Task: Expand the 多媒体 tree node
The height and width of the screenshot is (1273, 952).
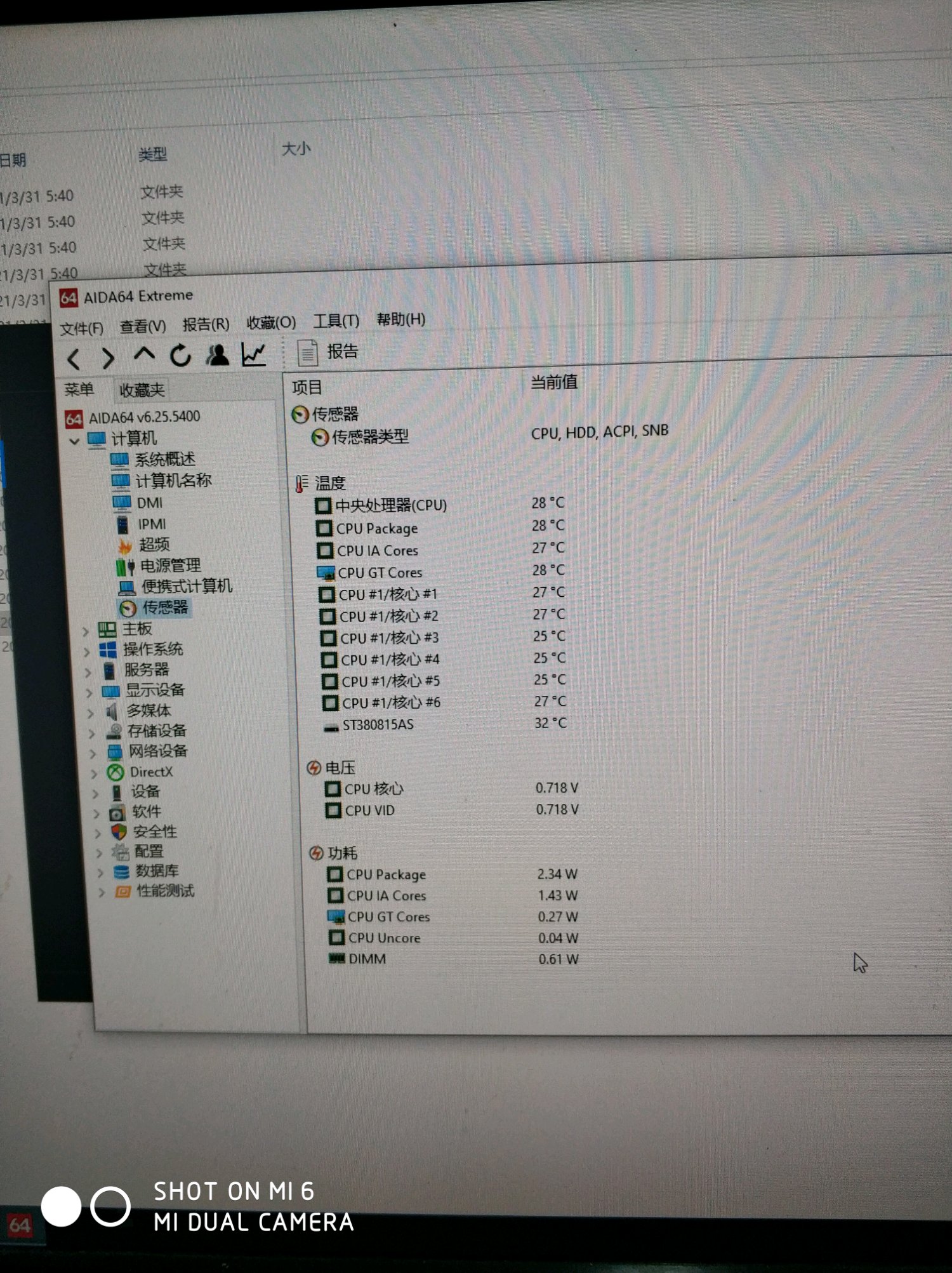Action: [x=91, y=712]
